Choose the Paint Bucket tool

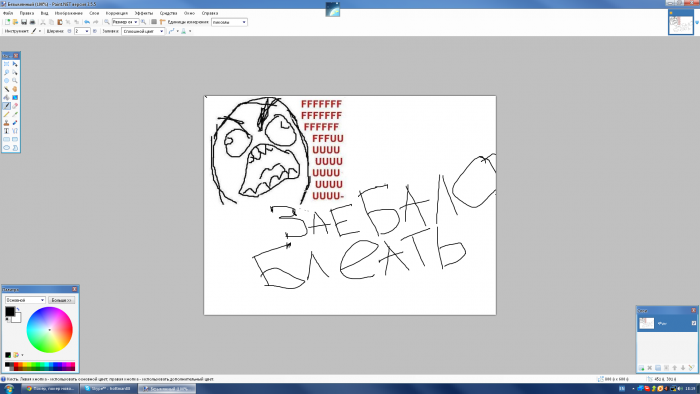click(x=7, y=97)
